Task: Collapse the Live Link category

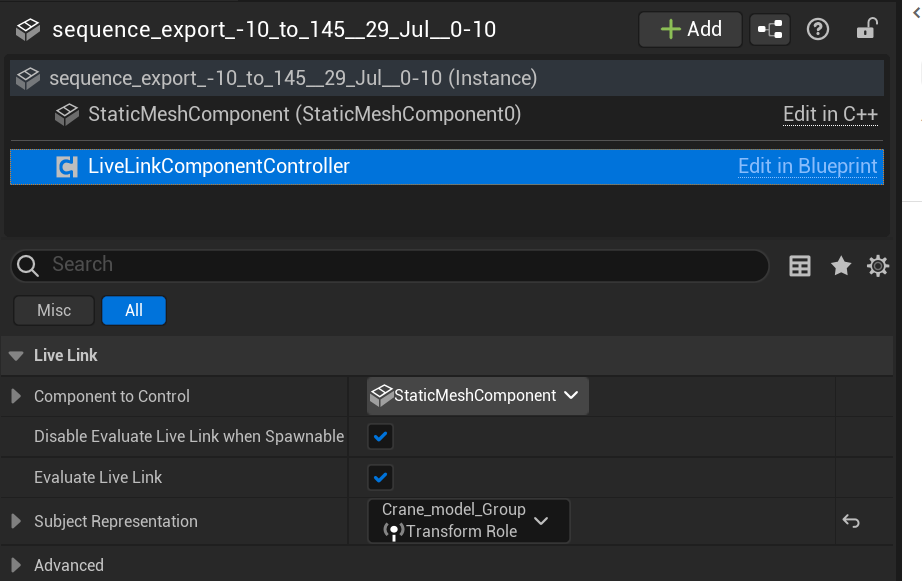Action: [16, 355]
